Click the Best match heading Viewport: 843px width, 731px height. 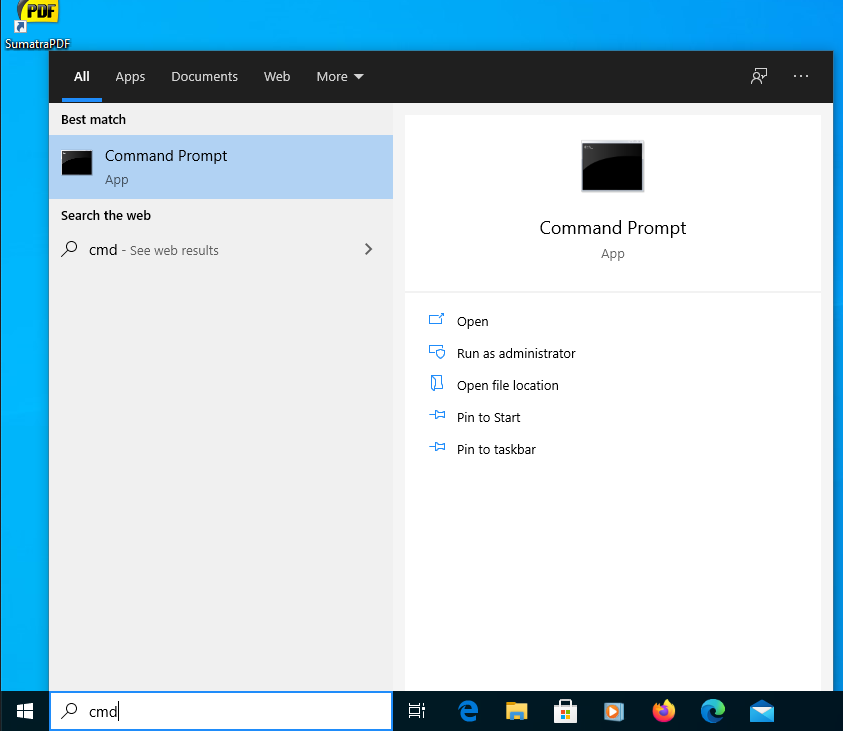[x=93, y=119]
